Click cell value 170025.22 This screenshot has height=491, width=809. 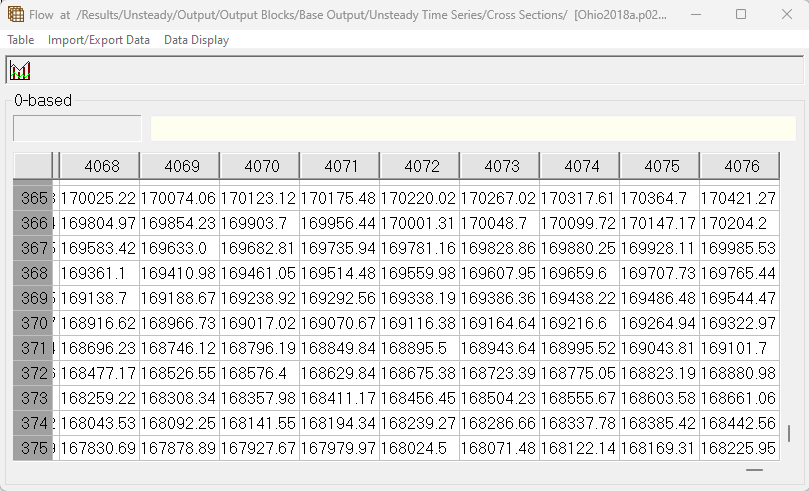[x=98, y=198]
